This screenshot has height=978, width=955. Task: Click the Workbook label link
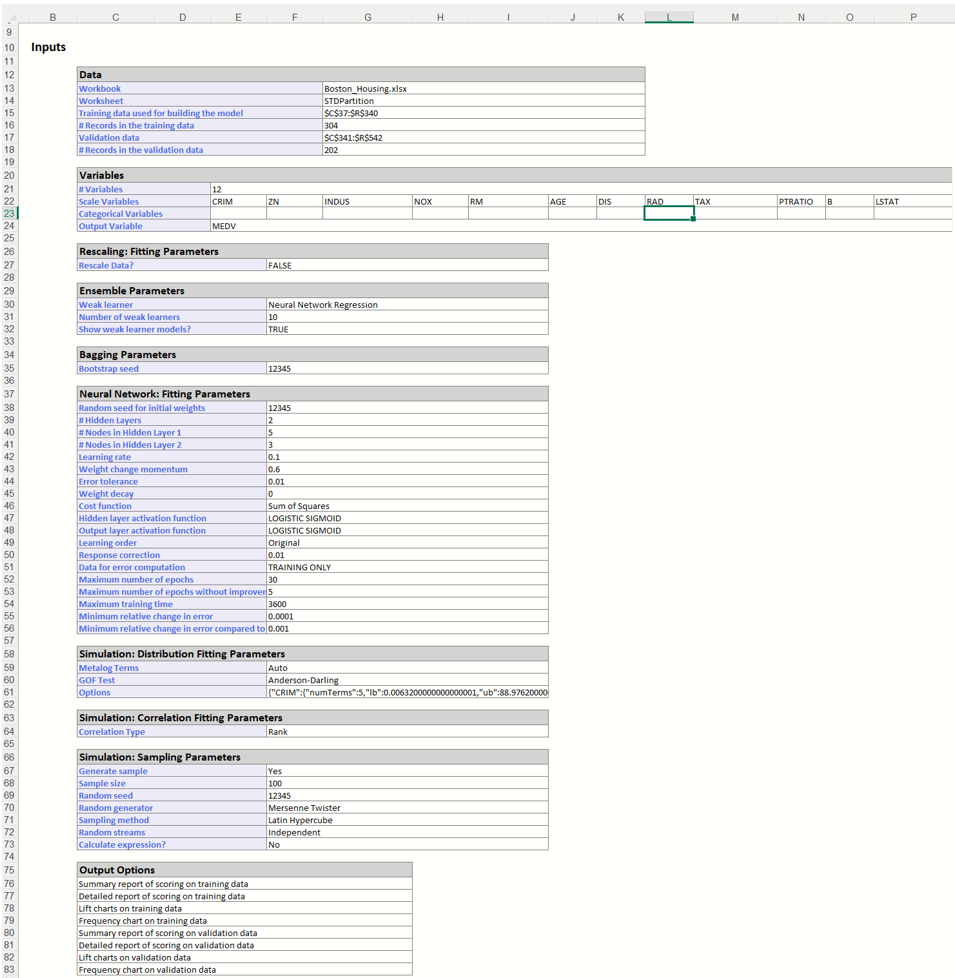click(x=100, y=89)
